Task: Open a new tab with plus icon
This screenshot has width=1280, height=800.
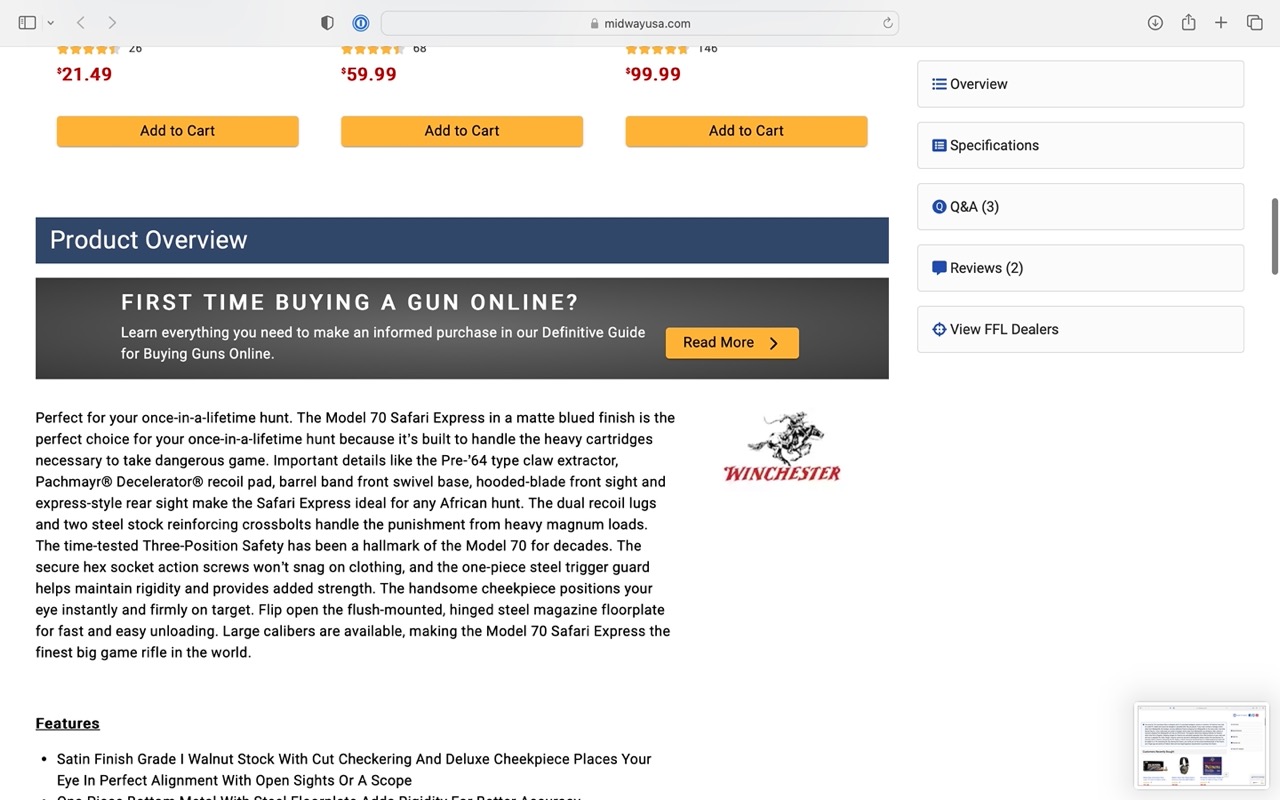Action: (1221, 22)
